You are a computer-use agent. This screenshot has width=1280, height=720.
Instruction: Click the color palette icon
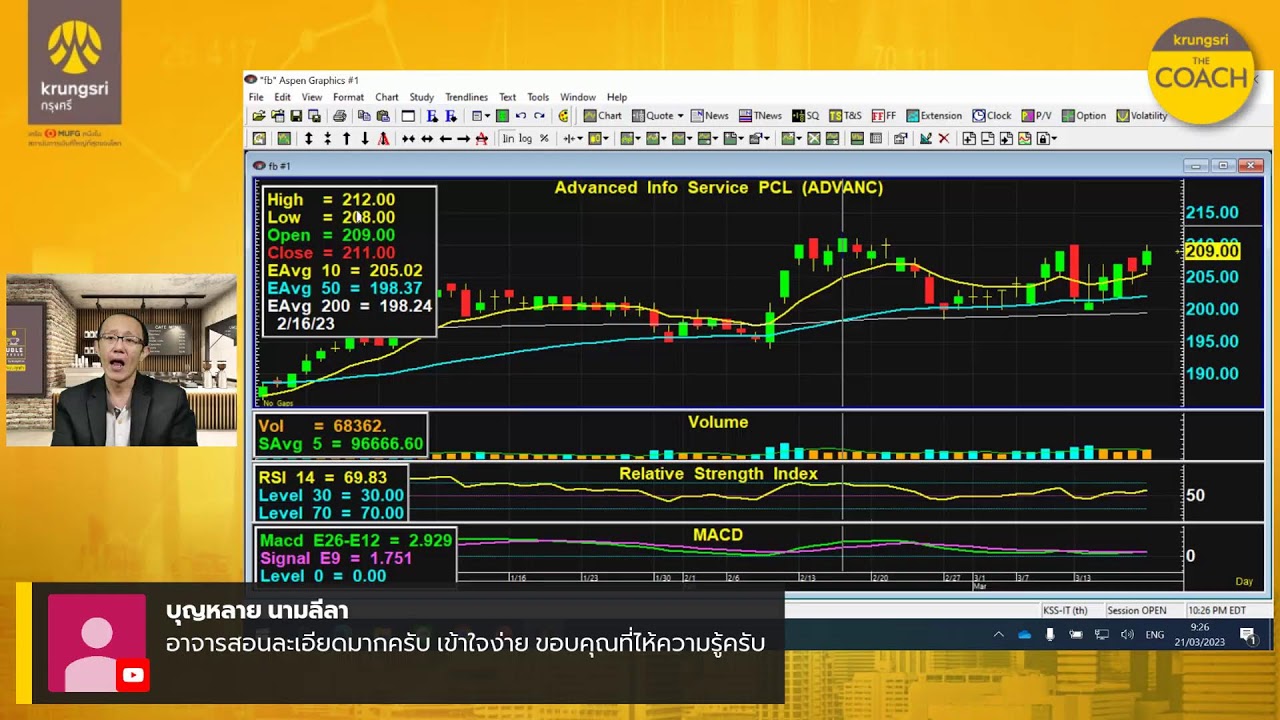[x=564, y=116]
